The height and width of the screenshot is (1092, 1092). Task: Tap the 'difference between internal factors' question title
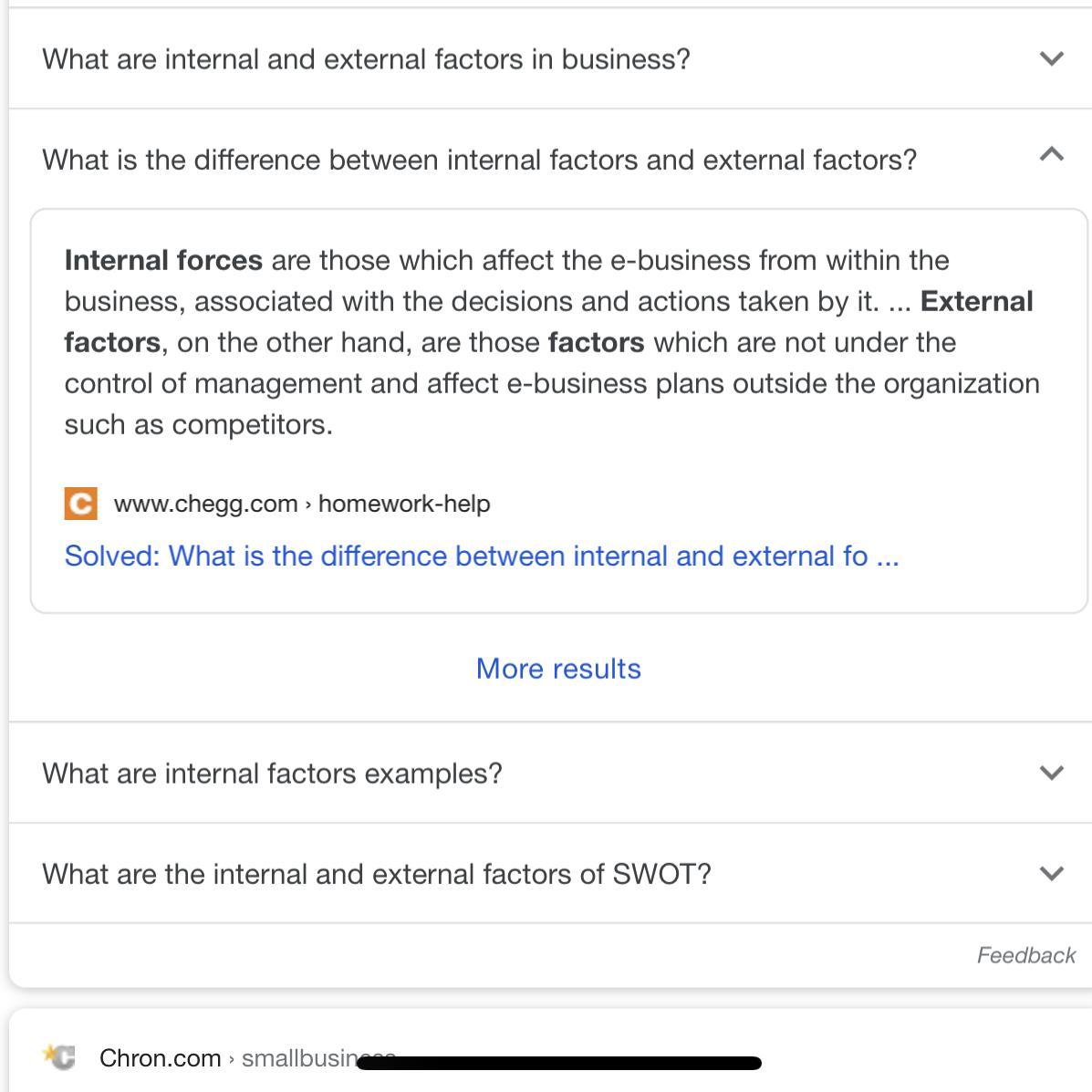click(x=479, y=160)
